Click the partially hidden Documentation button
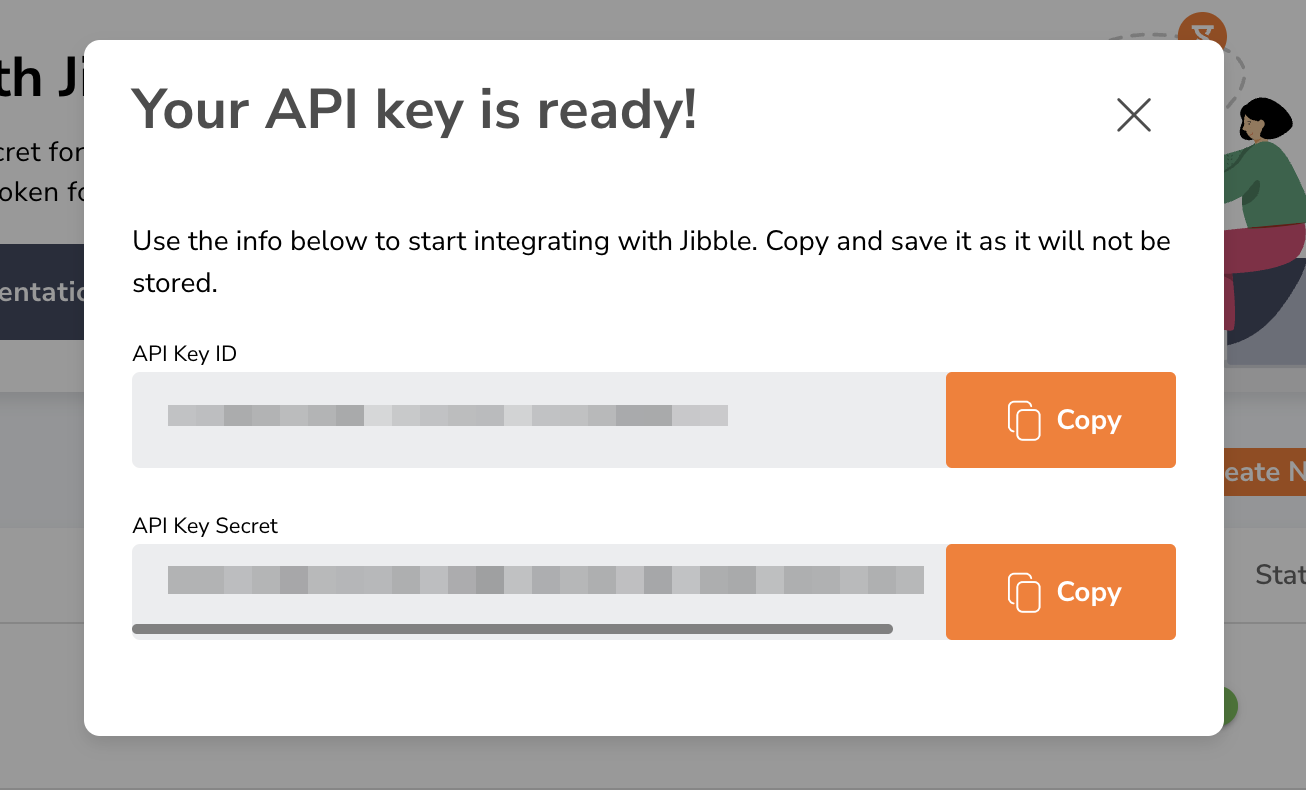This screenshot has height=790, width=1306. (x=42, y=292)
